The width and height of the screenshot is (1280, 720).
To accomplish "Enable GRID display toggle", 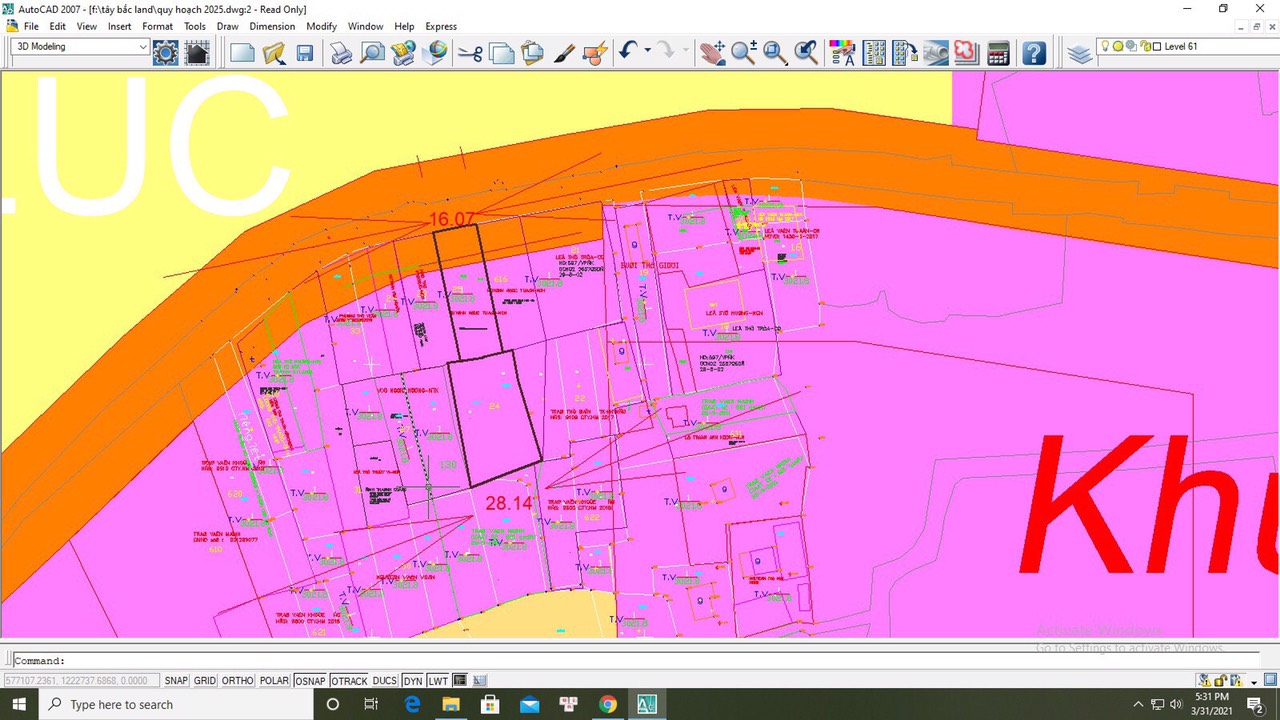I will [x=205, y=681].
